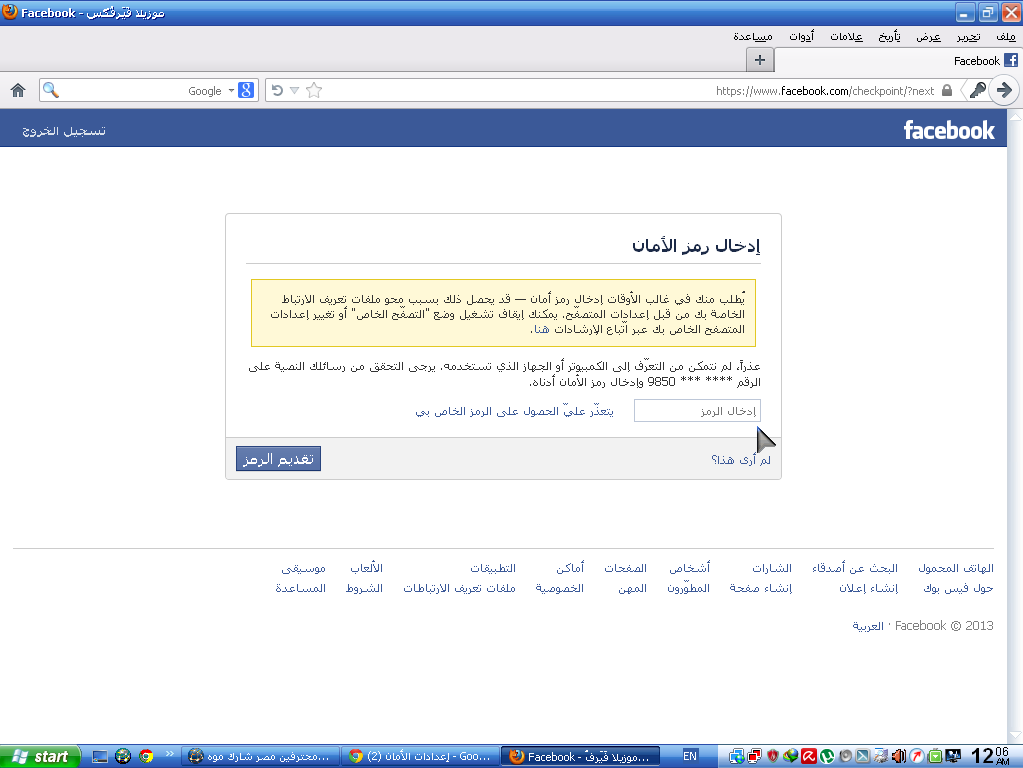Click the navigation arrow button beside the URL
The width and height of the screenshot is (1023, 768).
(x=1004, y=91)
